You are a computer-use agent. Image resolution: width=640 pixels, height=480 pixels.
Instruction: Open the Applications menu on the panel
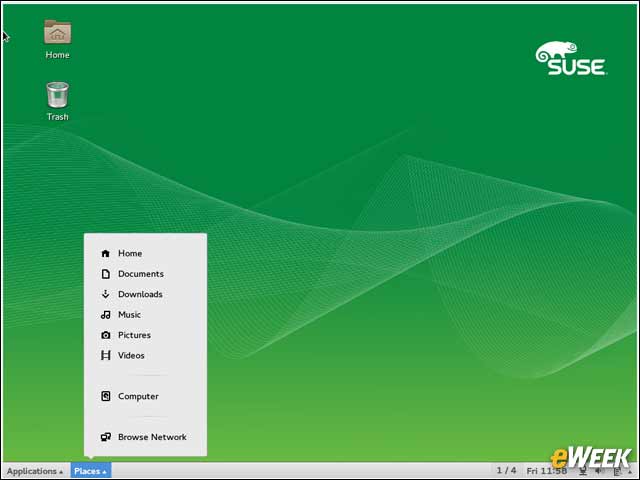35,471
